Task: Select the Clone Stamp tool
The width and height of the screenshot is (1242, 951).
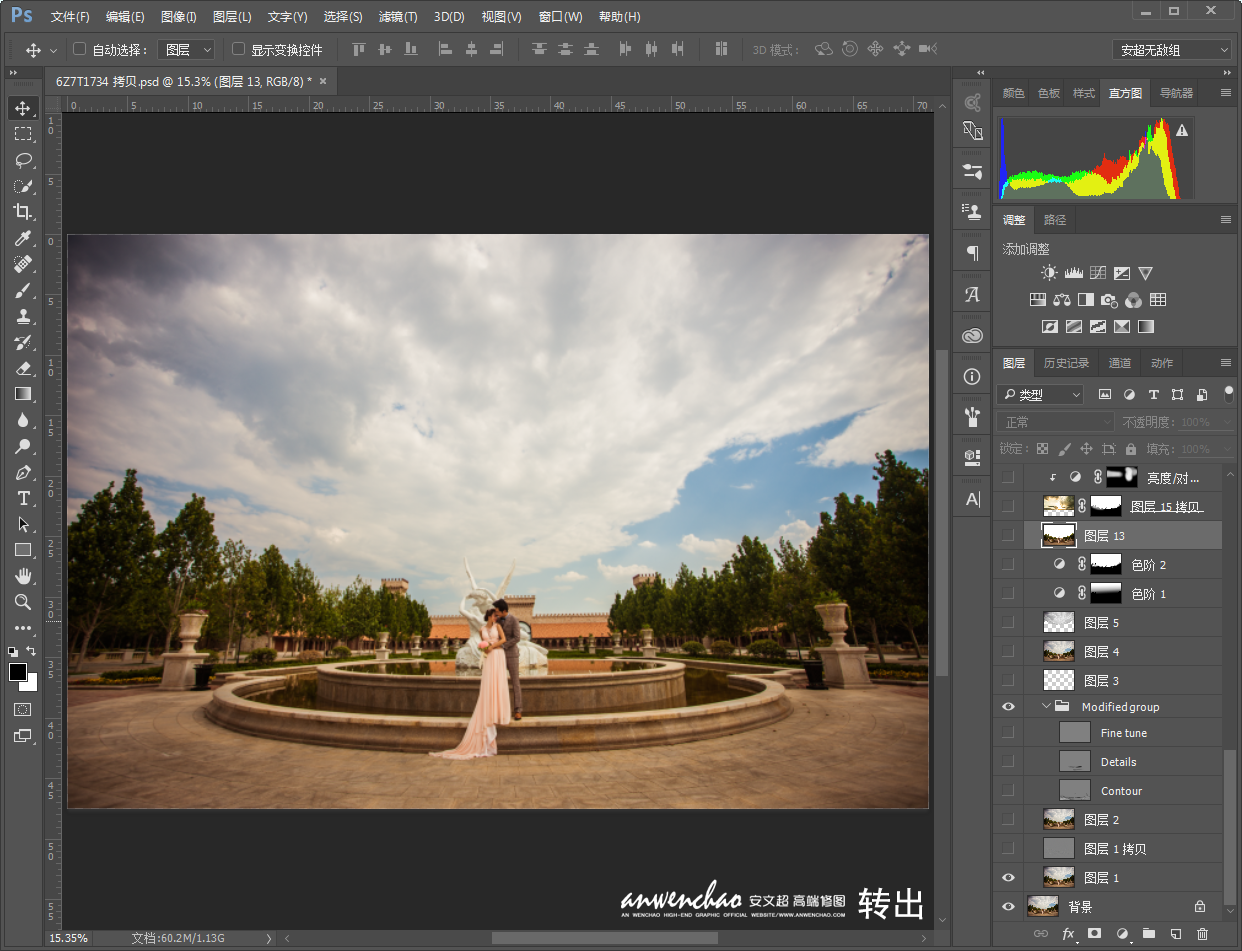Action: click(x=23, y=316)
